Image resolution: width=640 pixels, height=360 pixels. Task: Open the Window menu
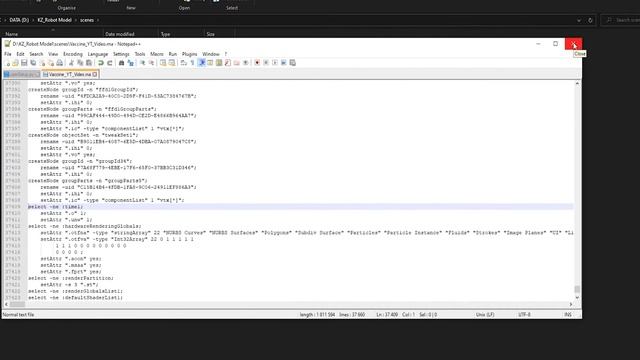coord(211,54)
